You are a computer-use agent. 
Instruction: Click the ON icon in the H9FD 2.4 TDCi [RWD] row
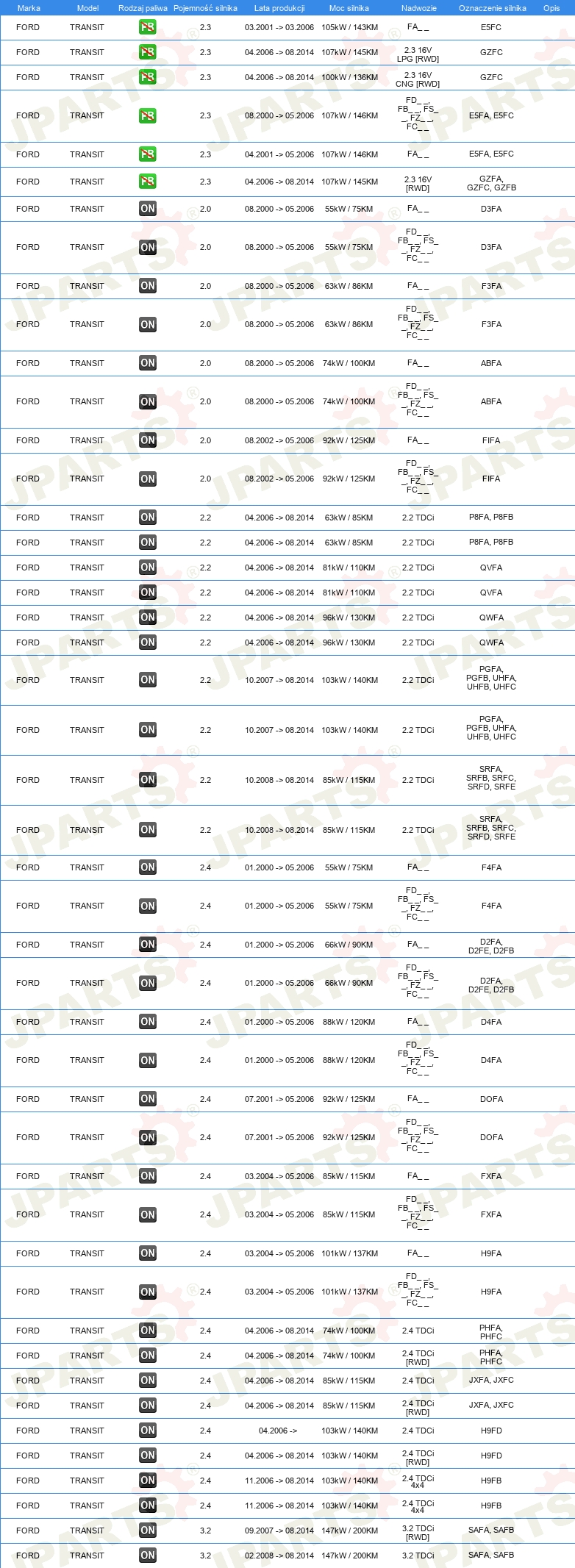[x=148, y=1456]
